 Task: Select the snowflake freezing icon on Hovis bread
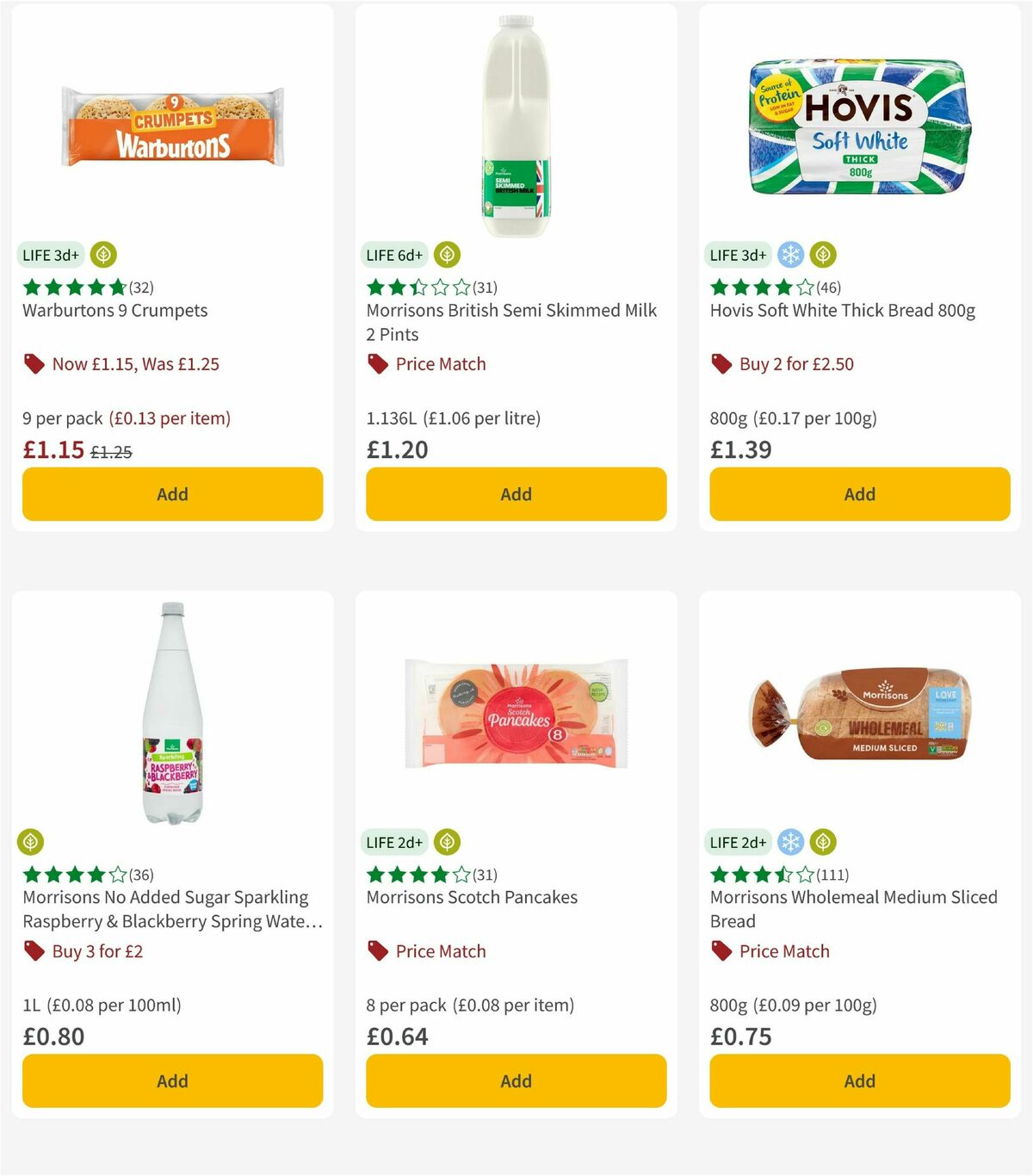click(790, 255)
